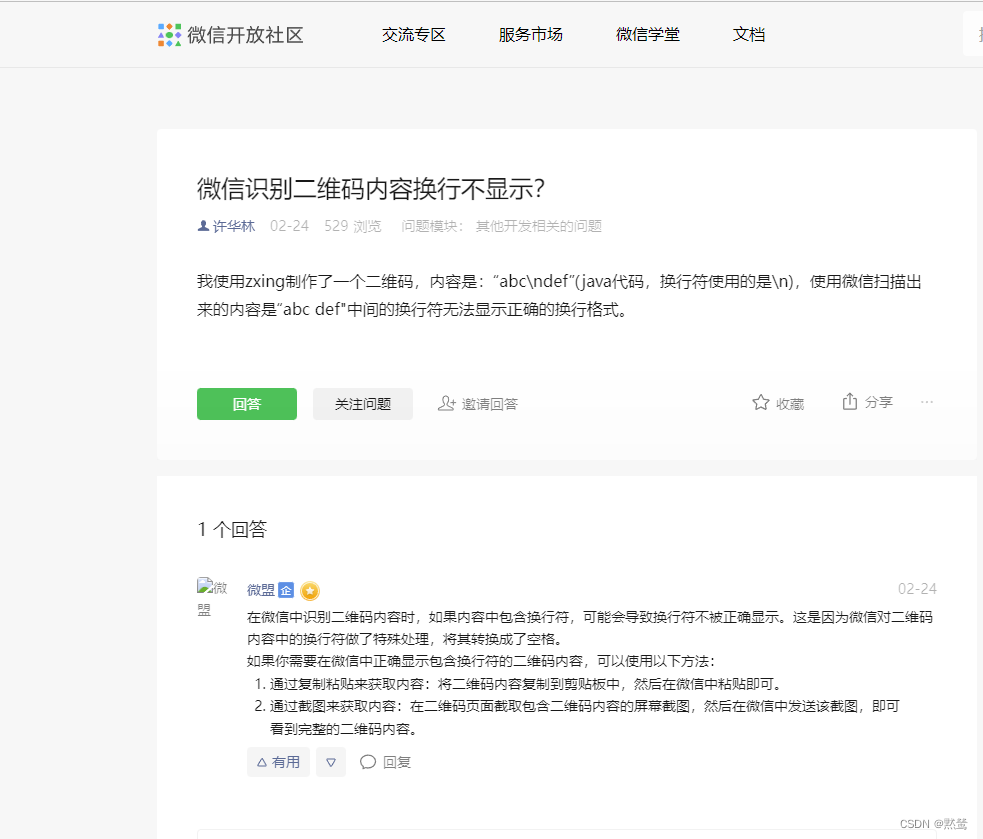Open the author profile 许华林

[x=234, y=226]
